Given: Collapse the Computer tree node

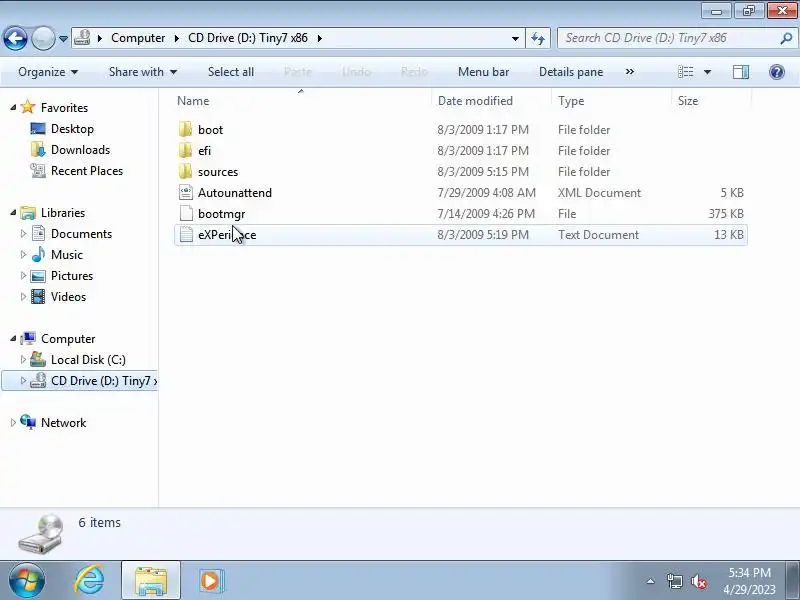Looking at the screenshot, I should tap(13, 338).
